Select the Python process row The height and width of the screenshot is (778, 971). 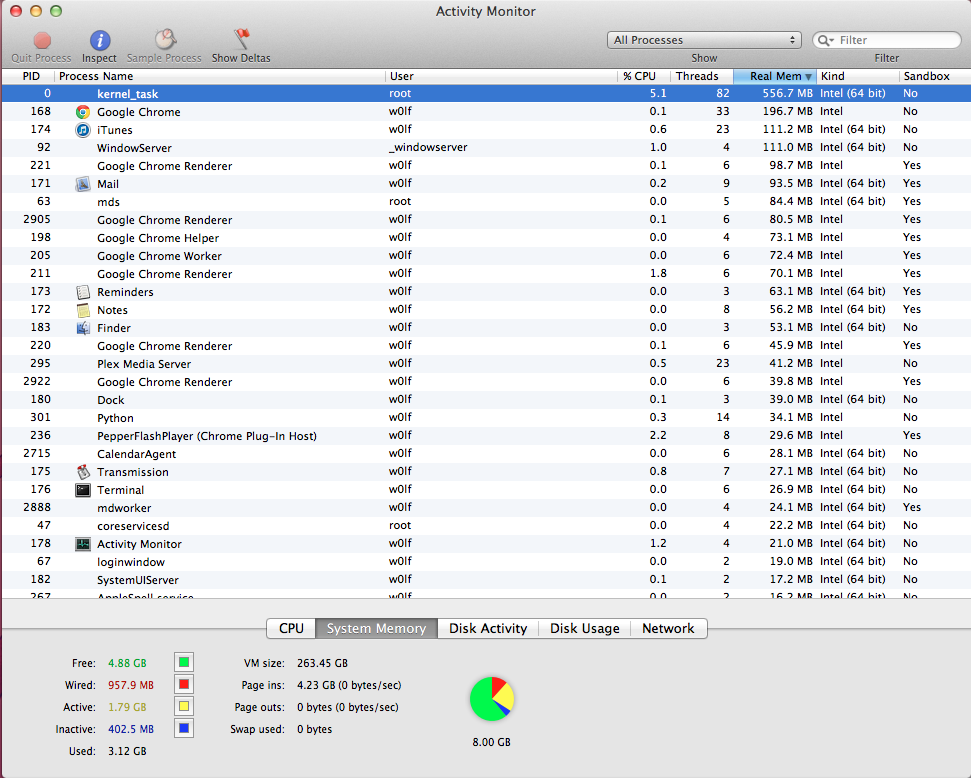pos(486,417)
